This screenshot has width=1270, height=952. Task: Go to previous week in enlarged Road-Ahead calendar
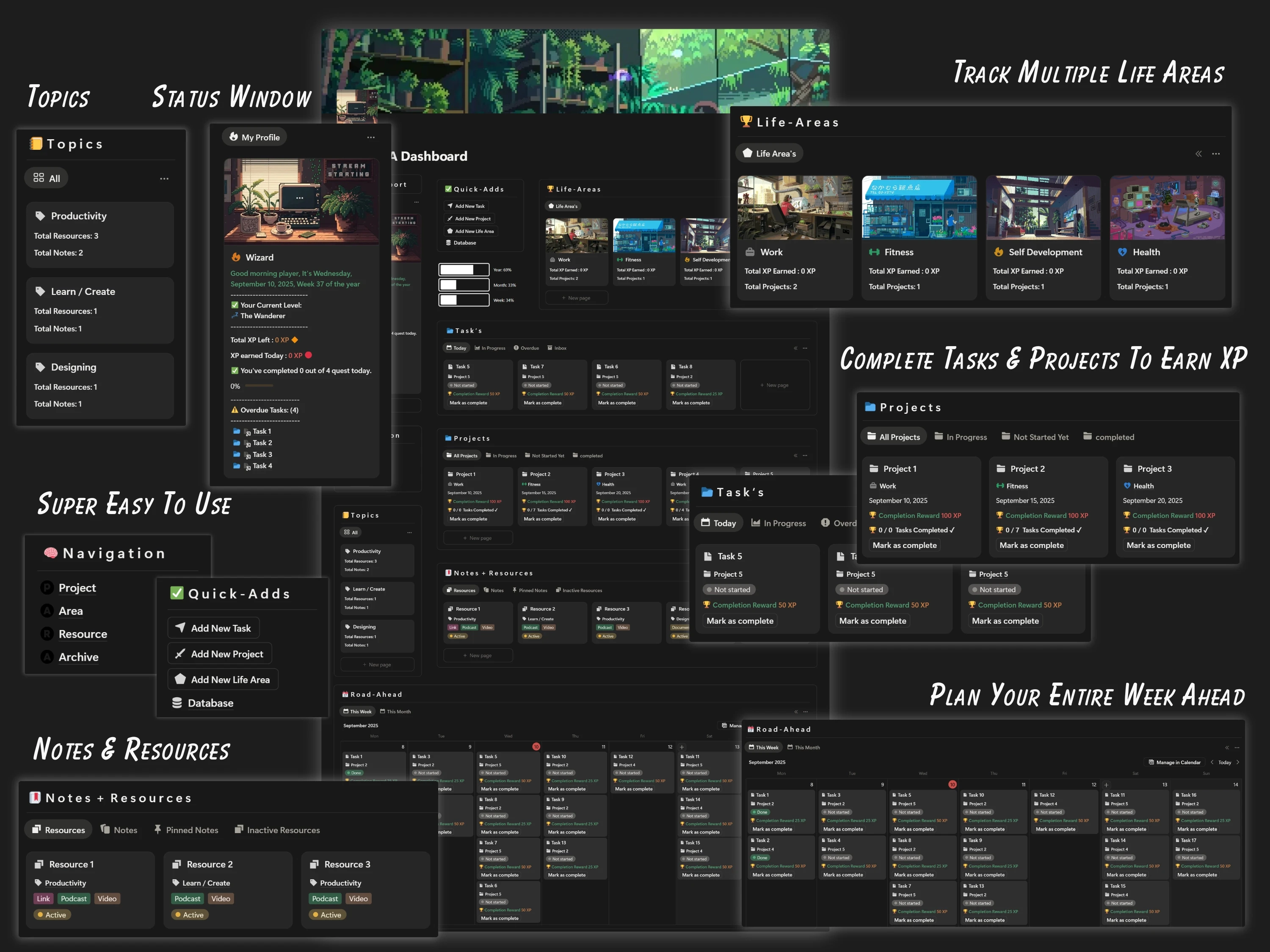point(1212,762)
